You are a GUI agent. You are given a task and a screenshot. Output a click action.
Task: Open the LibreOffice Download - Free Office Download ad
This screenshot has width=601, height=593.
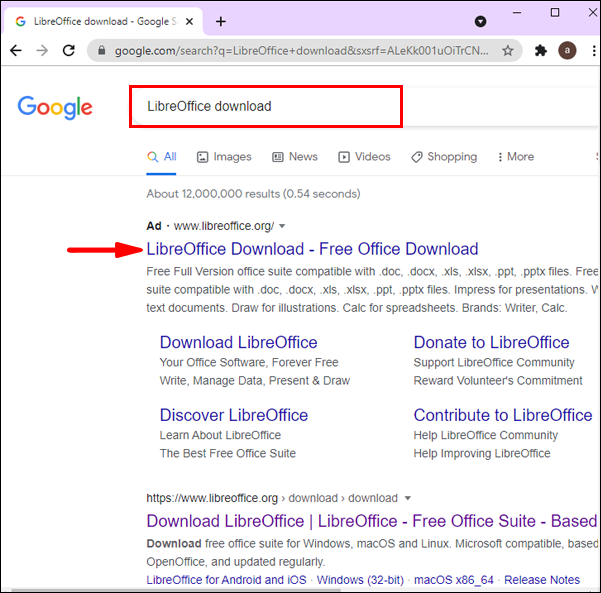pos(312,249)
